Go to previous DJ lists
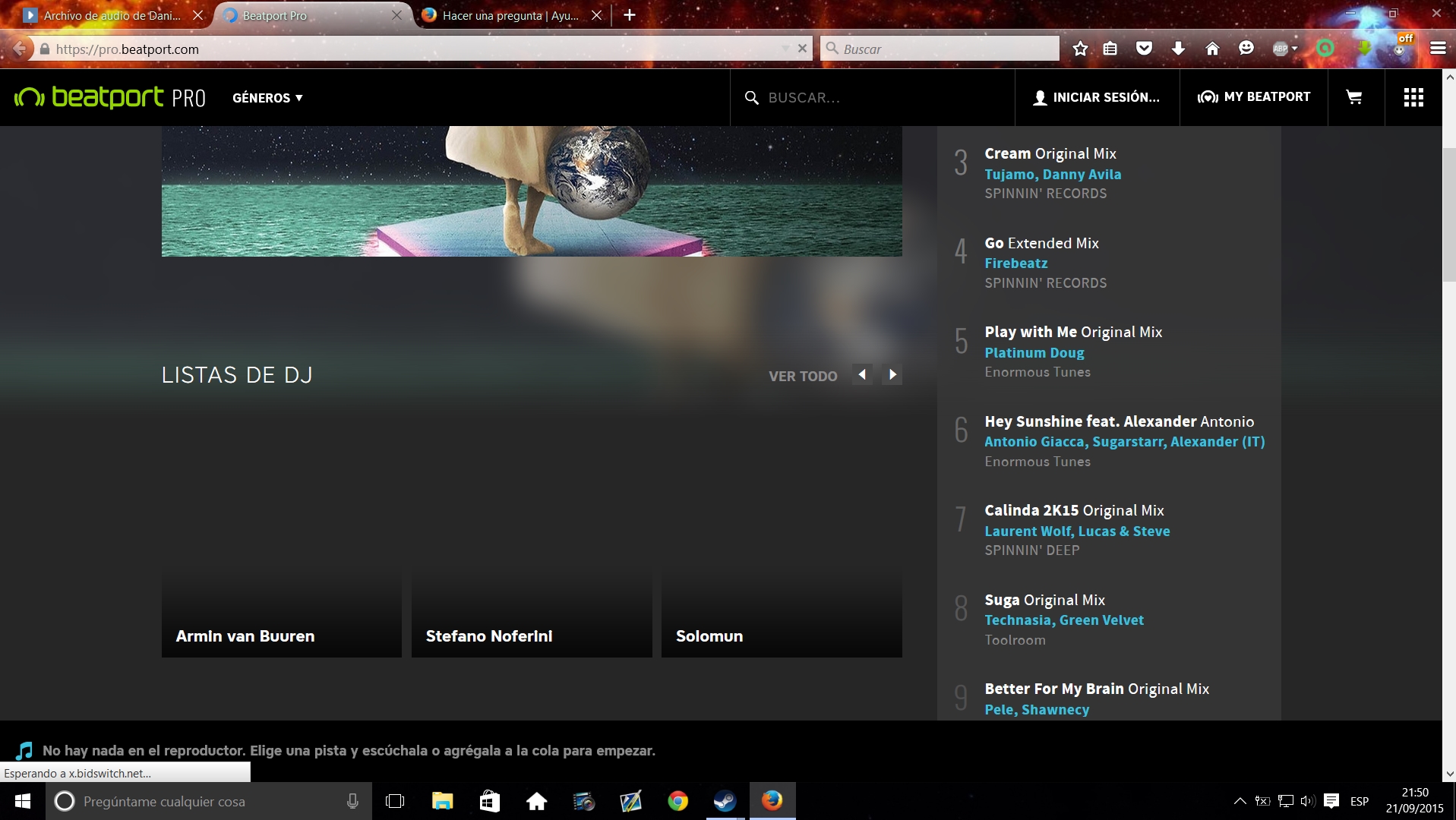The image size is (1456, 820). click(x=862, y=374)
